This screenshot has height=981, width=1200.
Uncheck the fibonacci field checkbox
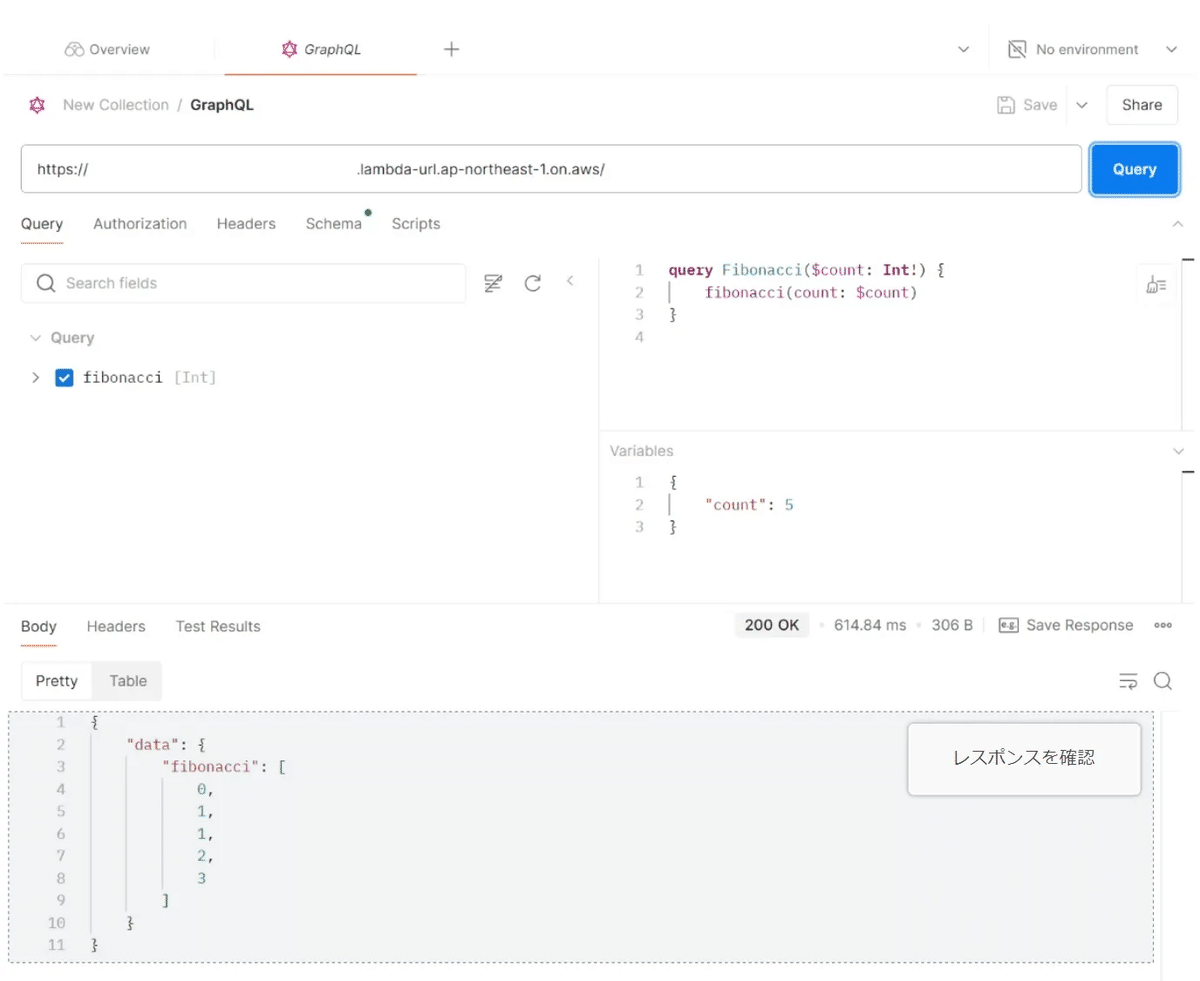[64, 377]
